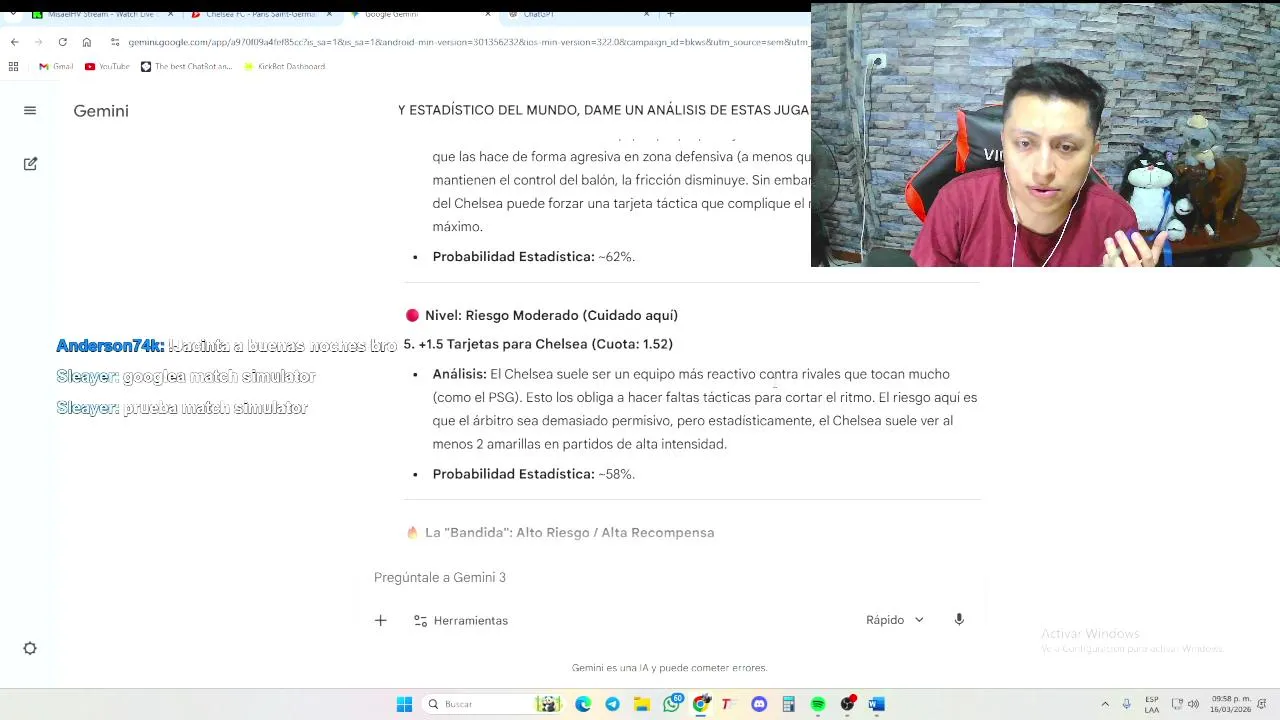Viewport: 1280px width, 720px height.
Task: Open Discord from taskbar
Action: coord(759,704)
